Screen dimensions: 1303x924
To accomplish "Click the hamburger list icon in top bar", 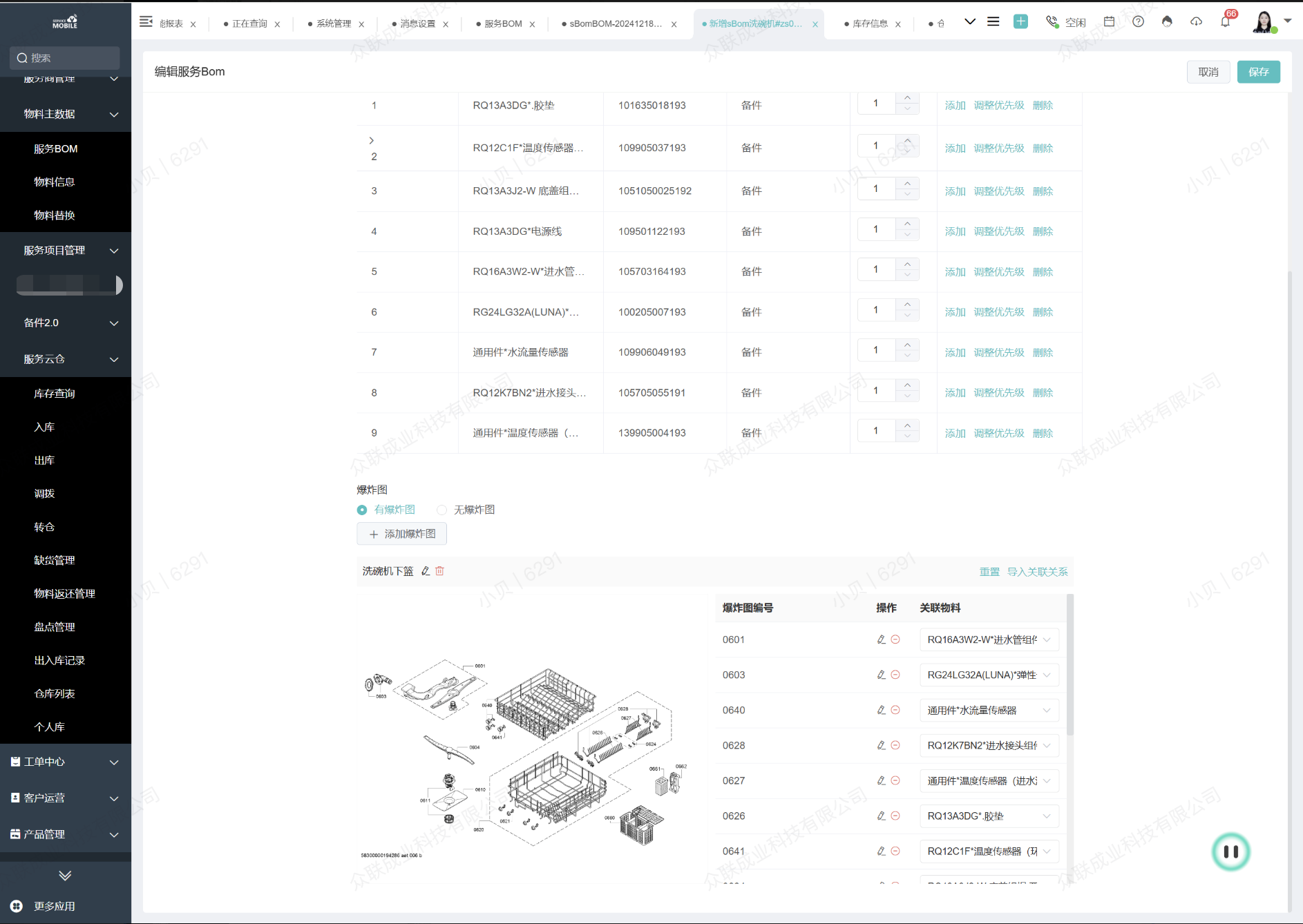I will click(993, 21).
